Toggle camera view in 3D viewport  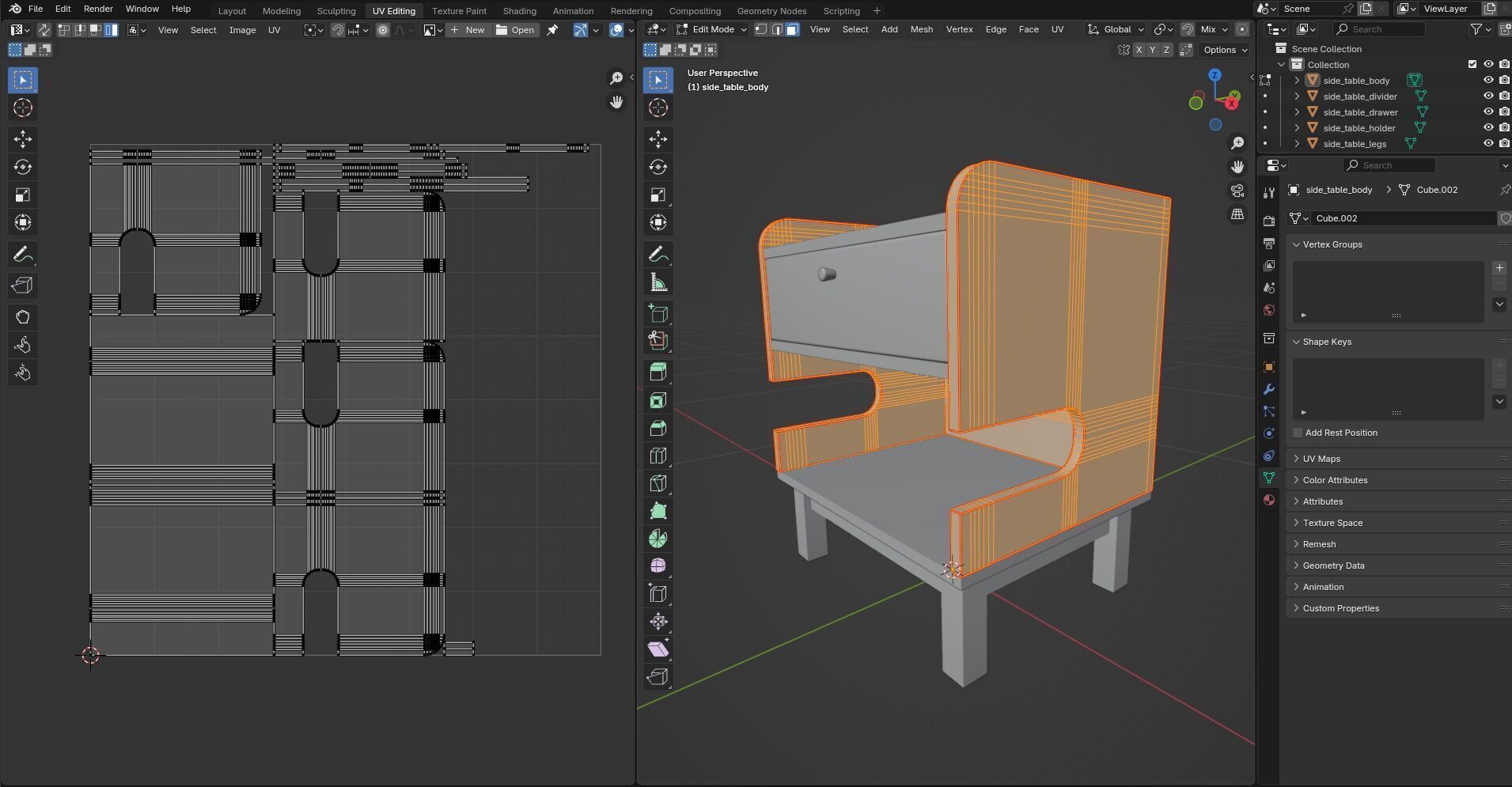1237,191
